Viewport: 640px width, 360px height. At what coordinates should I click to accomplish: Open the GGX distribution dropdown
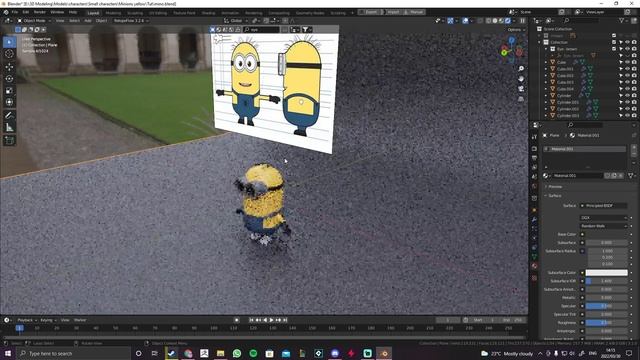603,218
